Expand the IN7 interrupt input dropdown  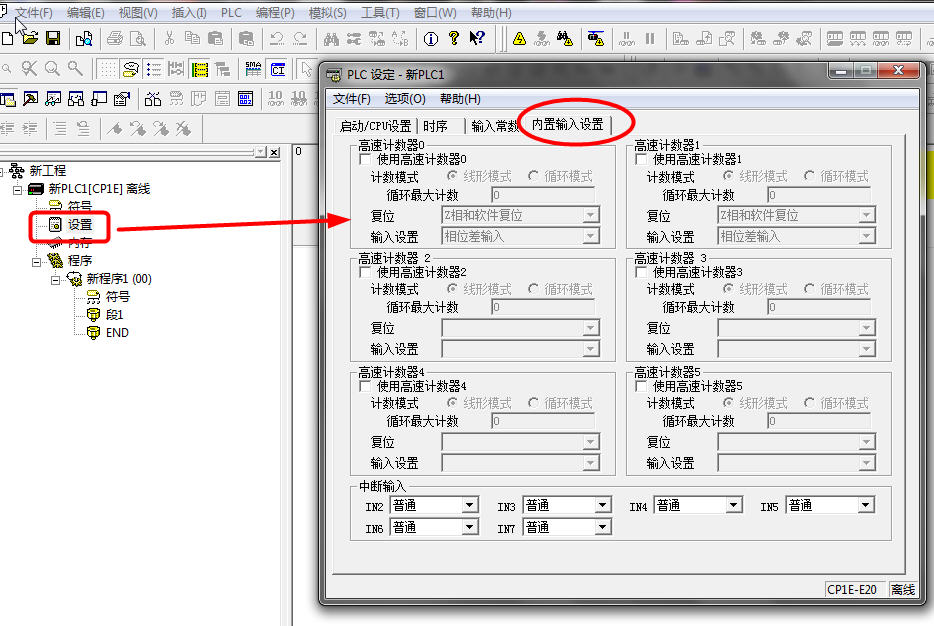coord(602,527)
